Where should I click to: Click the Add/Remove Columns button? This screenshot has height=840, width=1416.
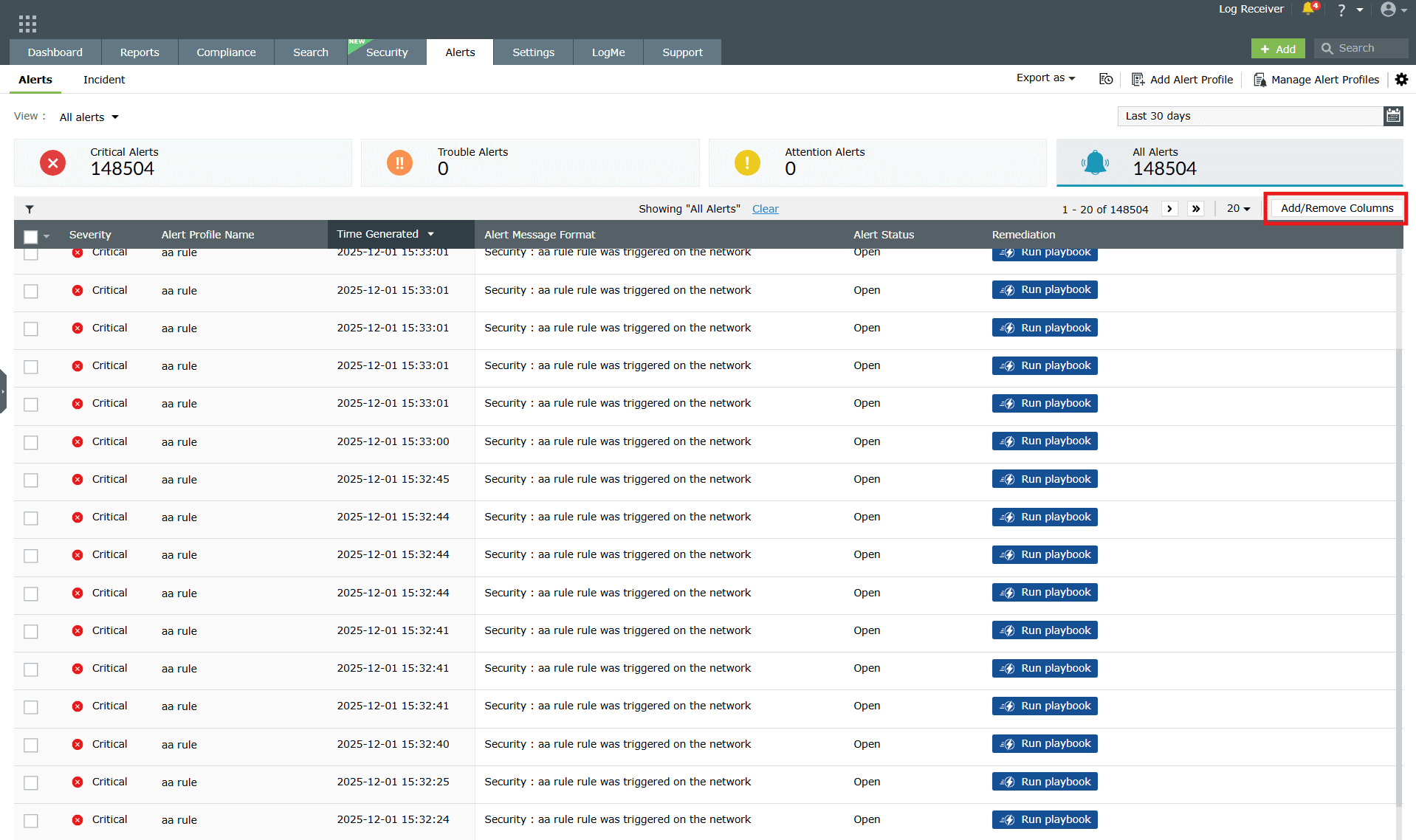(x=1336, y=208)
